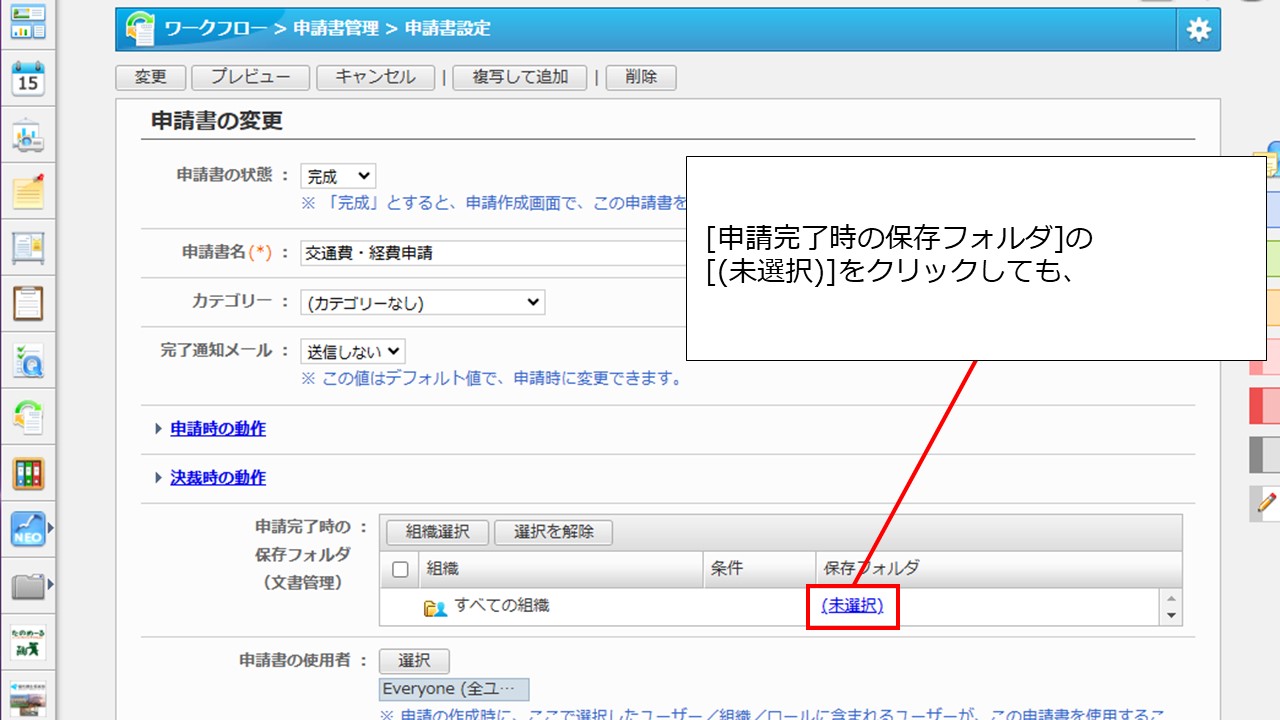Open the 完了通知メール dropdown
This screenshot has height=720, width=1280.
tap(353, 351)
